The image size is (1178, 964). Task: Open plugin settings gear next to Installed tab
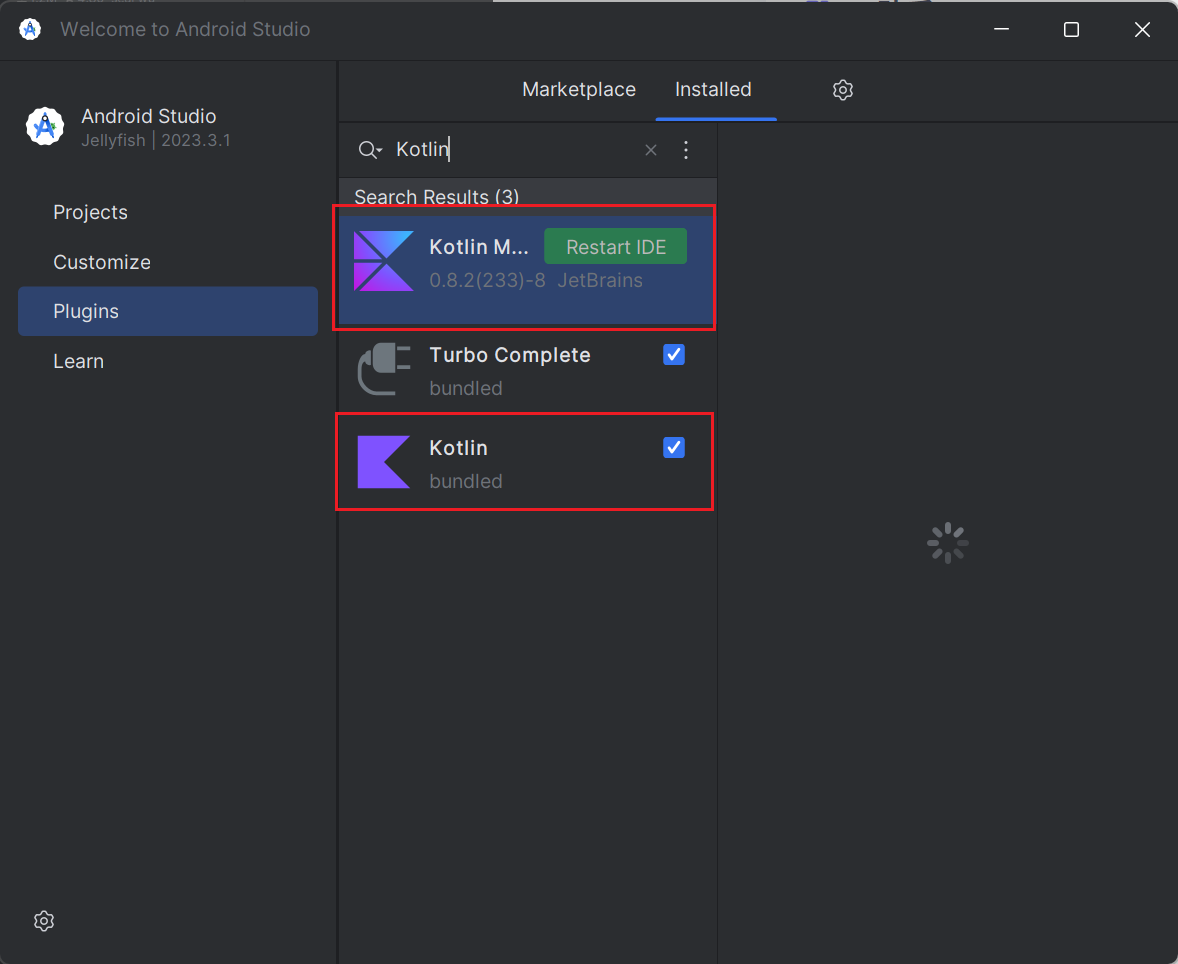tap(843, 90)
